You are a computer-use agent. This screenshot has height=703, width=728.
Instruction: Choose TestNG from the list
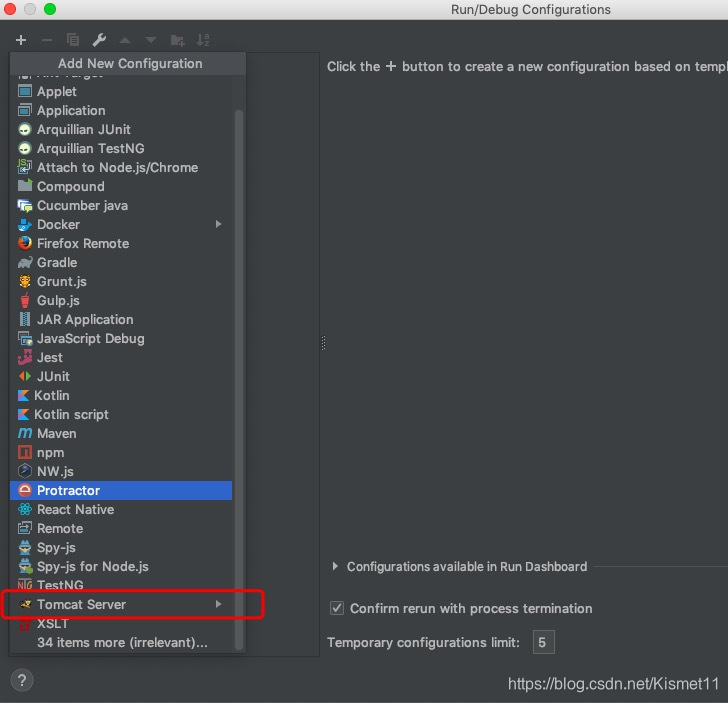(121, 585)
